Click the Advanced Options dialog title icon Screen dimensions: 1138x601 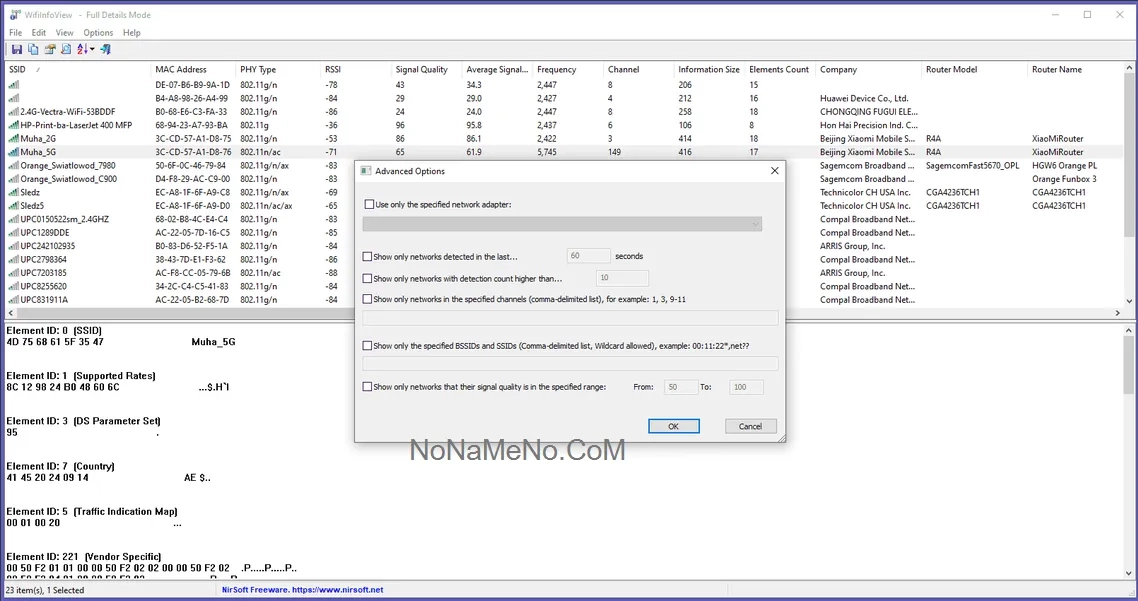point(366,171)
